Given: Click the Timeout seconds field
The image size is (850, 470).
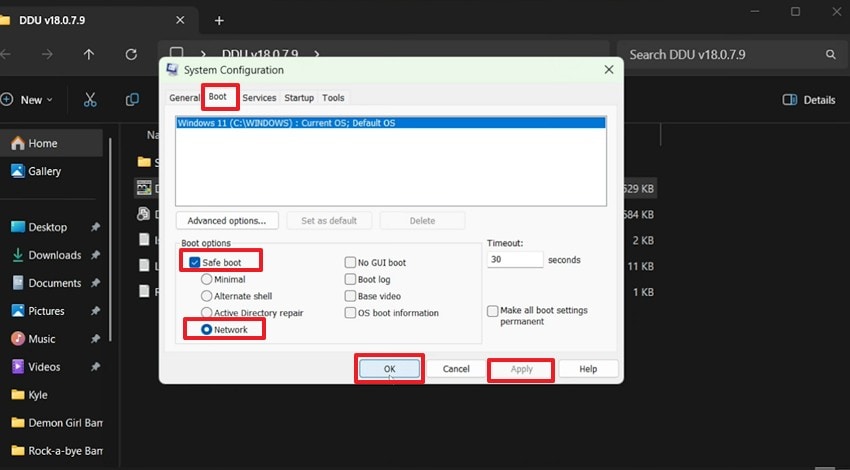Looking at the screenshot, I should tap(515, 260).
